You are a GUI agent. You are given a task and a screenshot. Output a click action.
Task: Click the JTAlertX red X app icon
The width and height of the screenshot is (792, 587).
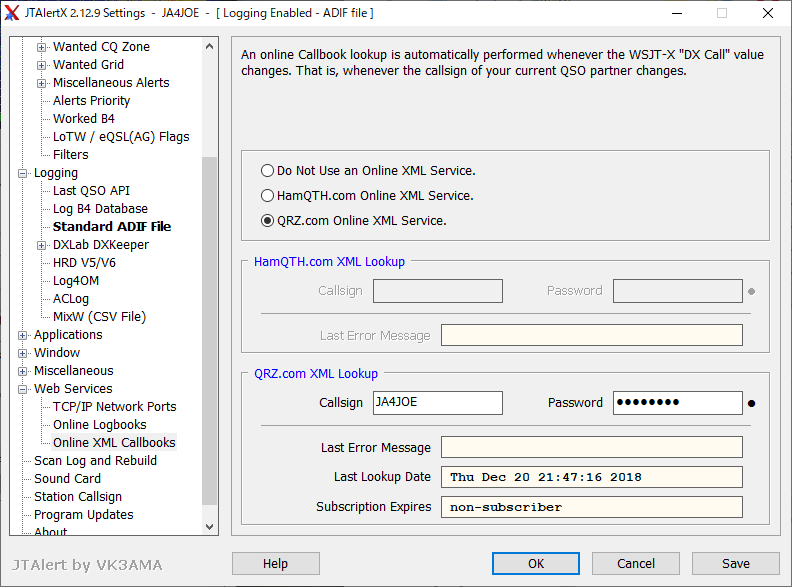point(11,13)
